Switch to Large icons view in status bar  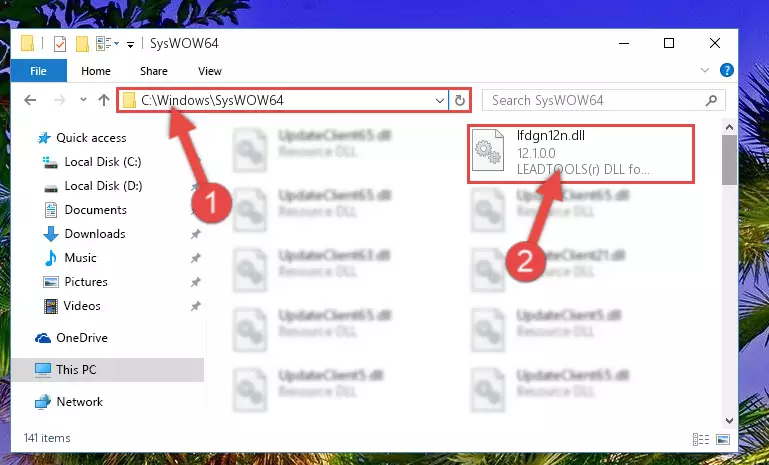coord(722,439)
